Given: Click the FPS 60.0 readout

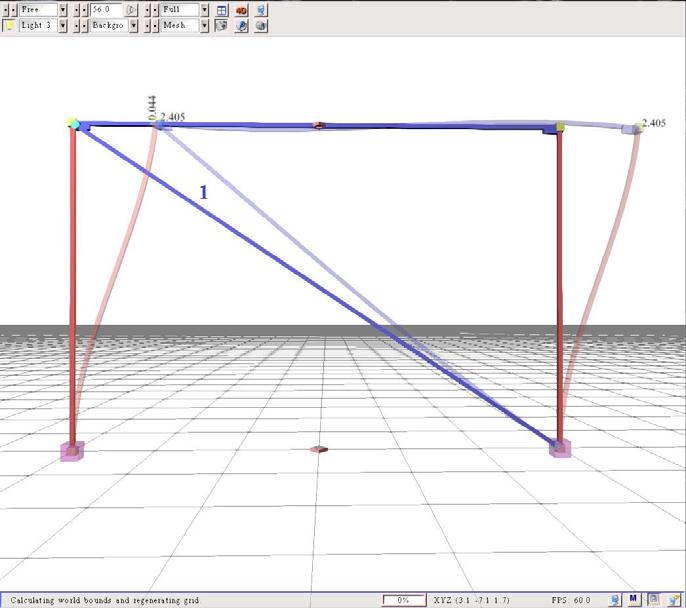Looking at the screenshot, I should point(571,600).
